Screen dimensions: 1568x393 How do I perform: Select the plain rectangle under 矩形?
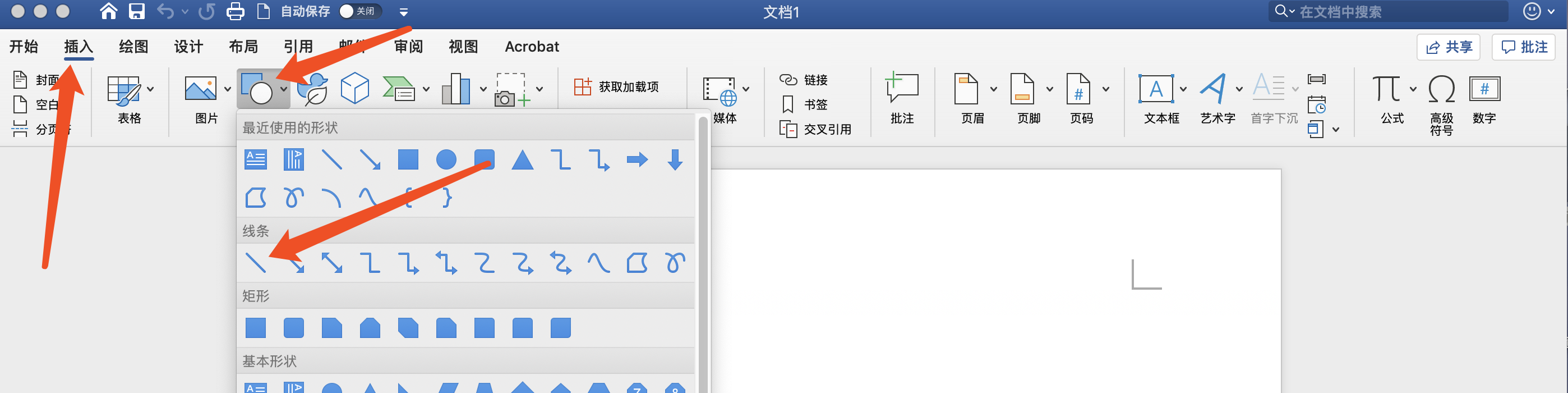[x=256, y=328]
